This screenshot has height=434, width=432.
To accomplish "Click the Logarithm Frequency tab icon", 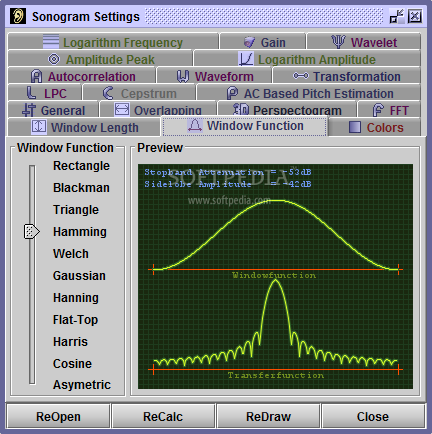I will coord(51,42).
